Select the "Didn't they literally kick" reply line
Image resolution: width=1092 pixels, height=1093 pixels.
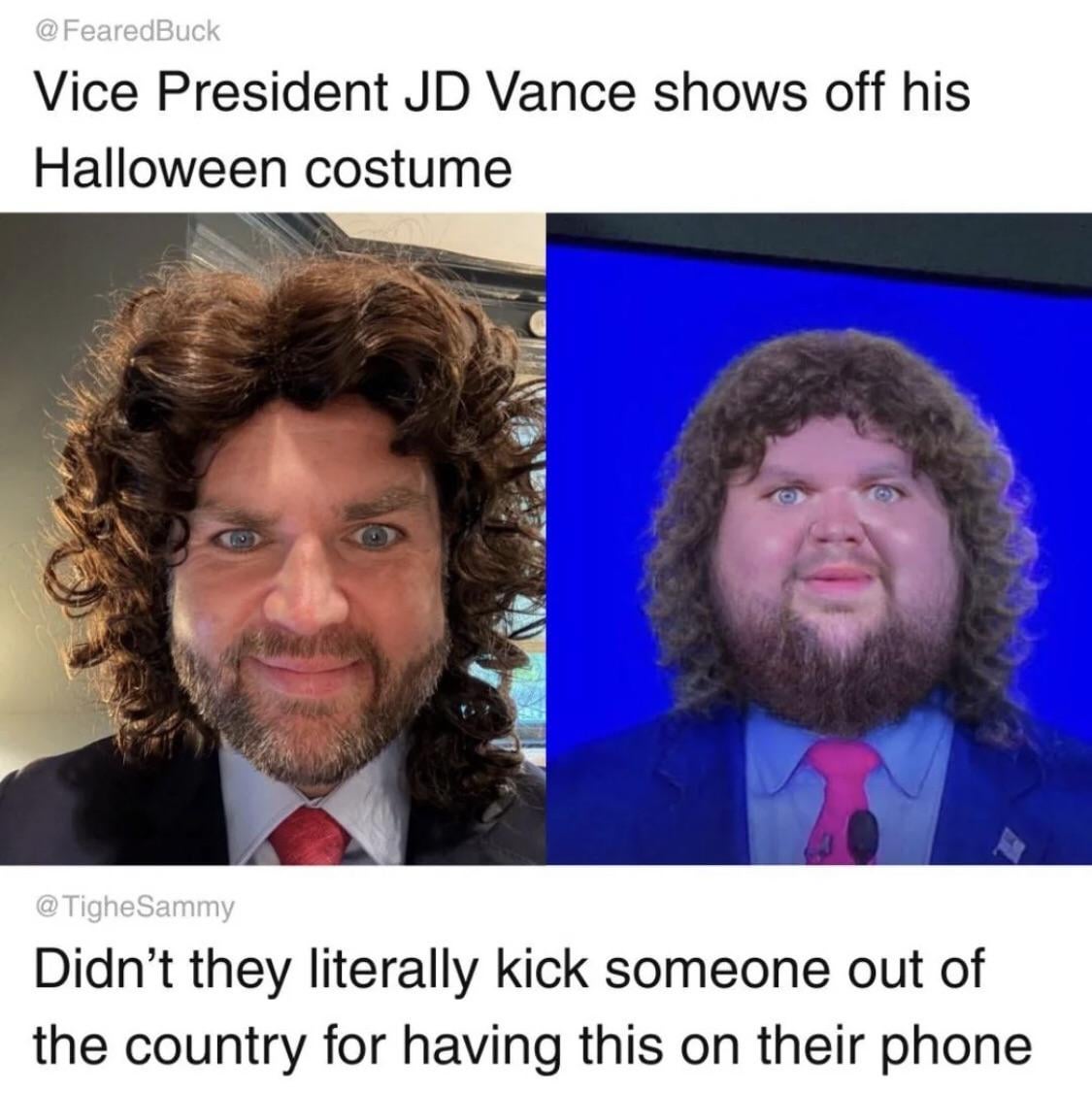(510, 969)
